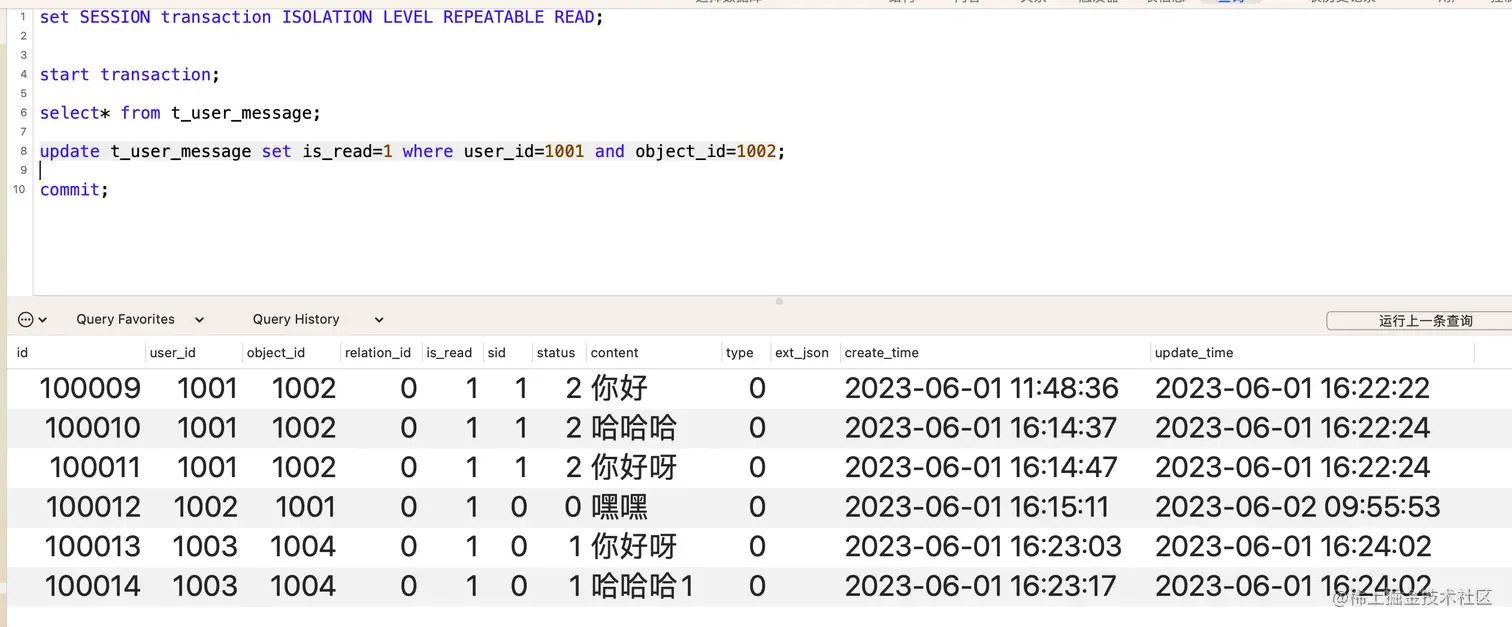Click object_id 1004 in row 100014
1512x627 pixels.
pos(303,585)
